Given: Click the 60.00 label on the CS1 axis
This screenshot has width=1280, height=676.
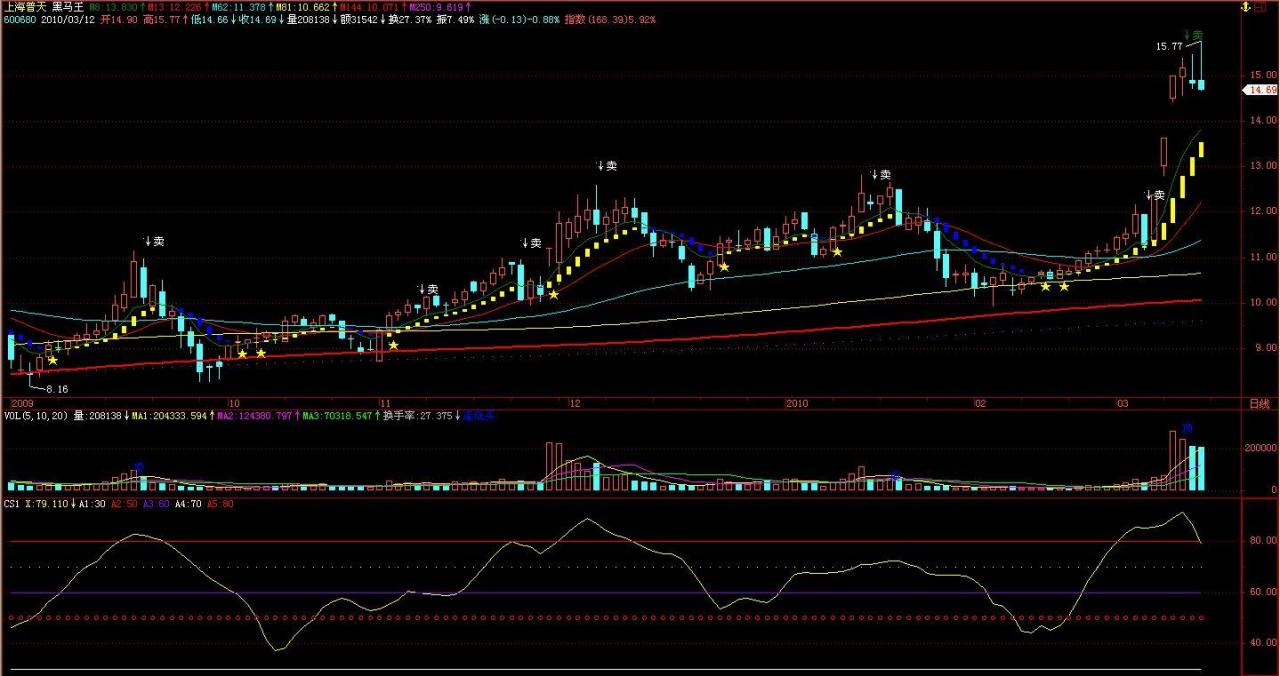Looking at the screenshot, I should coord(1264,593).
